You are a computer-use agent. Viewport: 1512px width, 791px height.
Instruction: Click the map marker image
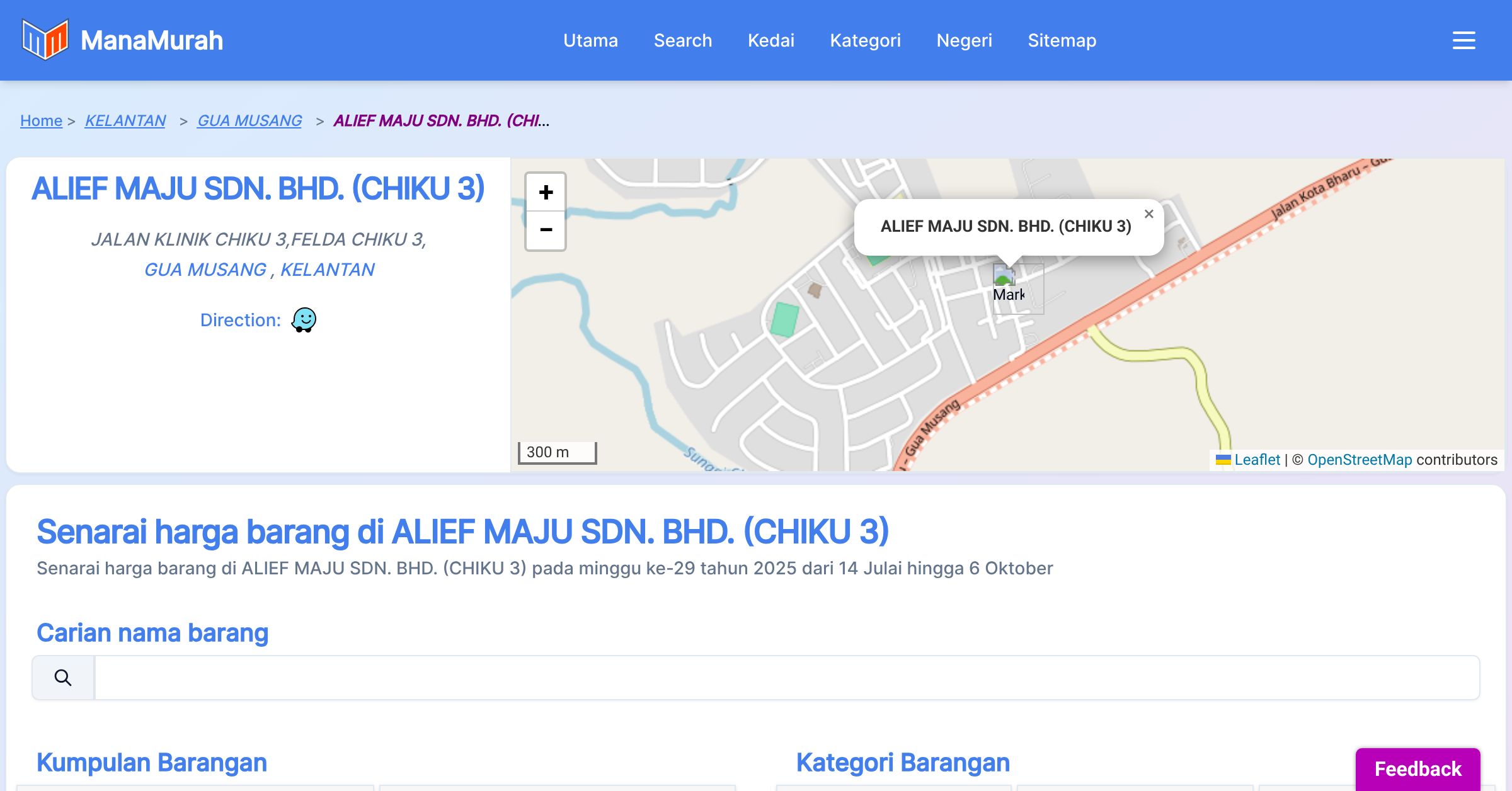point(1009,285)
